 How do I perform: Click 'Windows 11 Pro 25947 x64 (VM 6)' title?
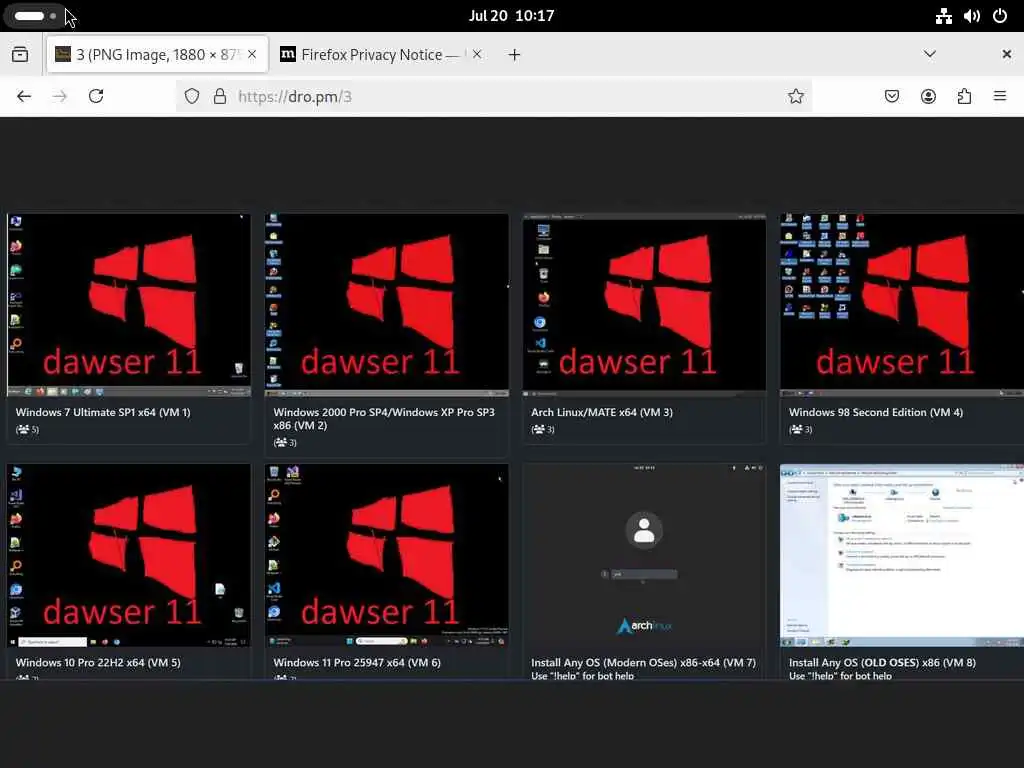(357, 662)
